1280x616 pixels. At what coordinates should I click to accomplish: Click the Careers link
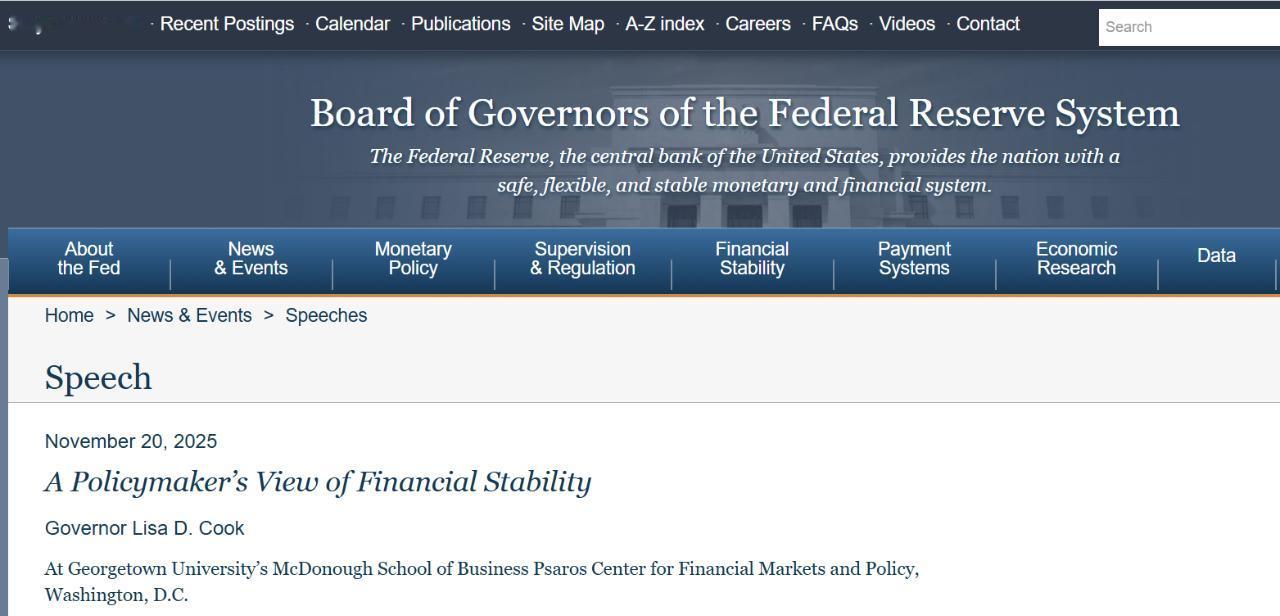[757, 24]
